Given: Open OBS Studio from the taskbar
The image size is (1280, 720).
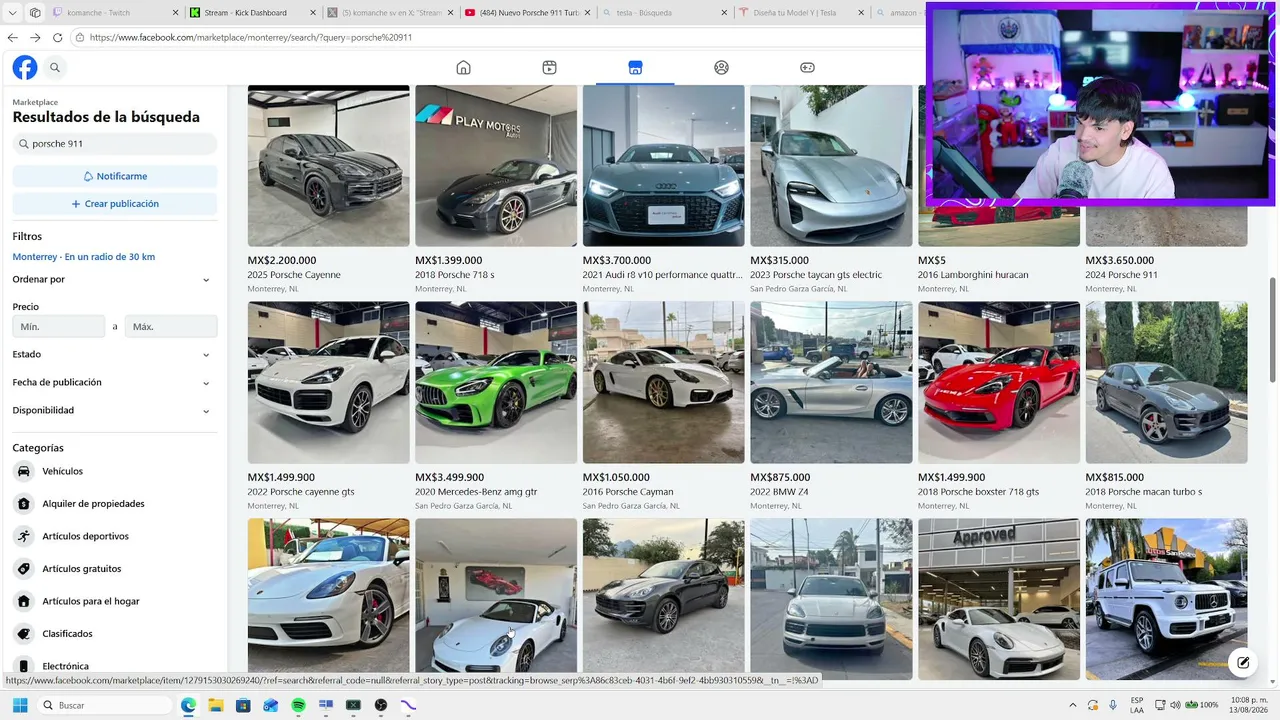Looking at the screenshot, I should point(381,705).
